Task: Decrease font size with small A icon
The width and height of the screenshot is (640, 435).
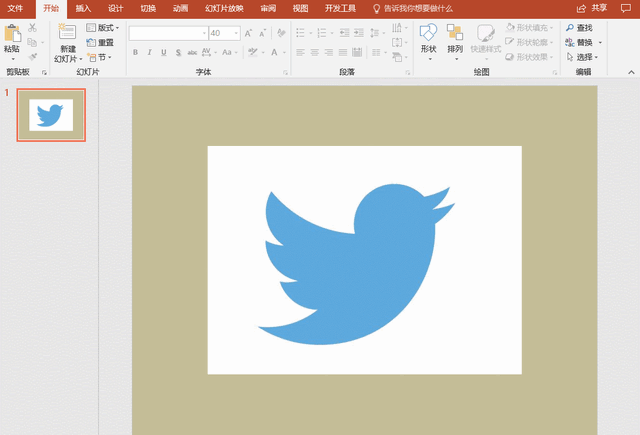Action: coord(262,33)
